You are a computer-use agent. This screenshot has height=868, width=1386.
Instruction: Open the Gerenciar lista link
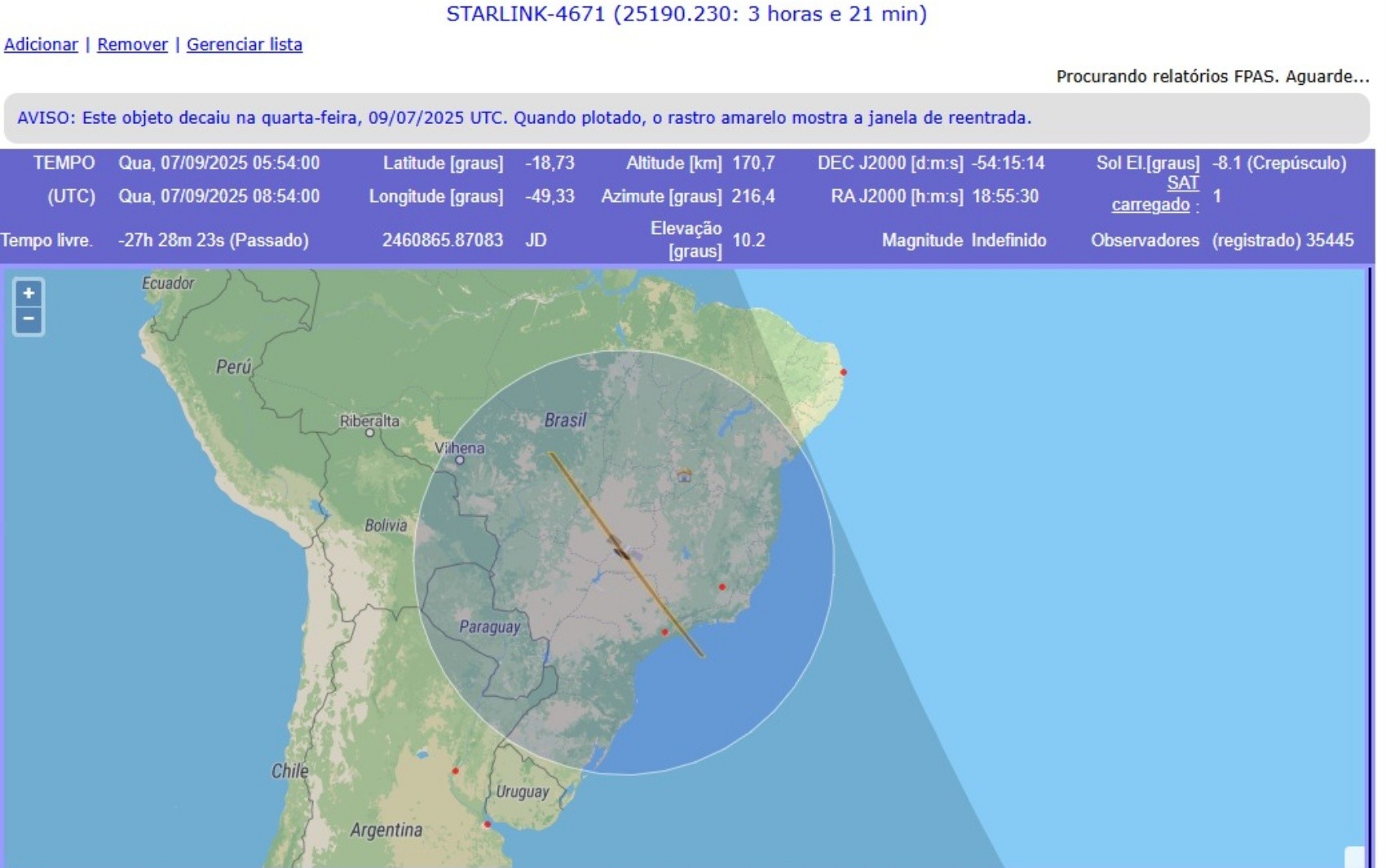[245, 45]
